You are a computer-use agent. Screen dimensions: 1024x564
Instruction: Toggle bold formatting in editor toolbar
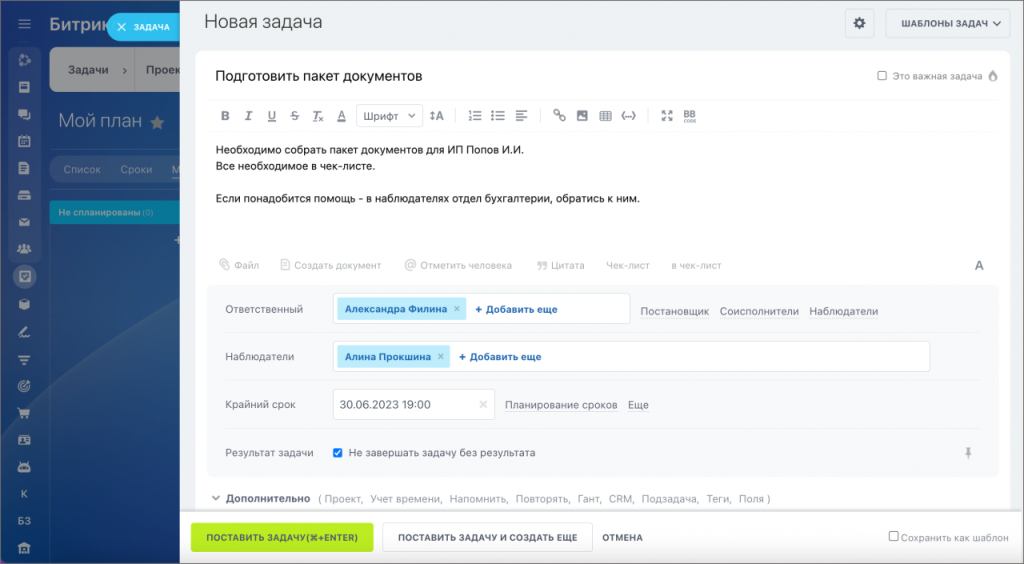(x=225, y=116)
